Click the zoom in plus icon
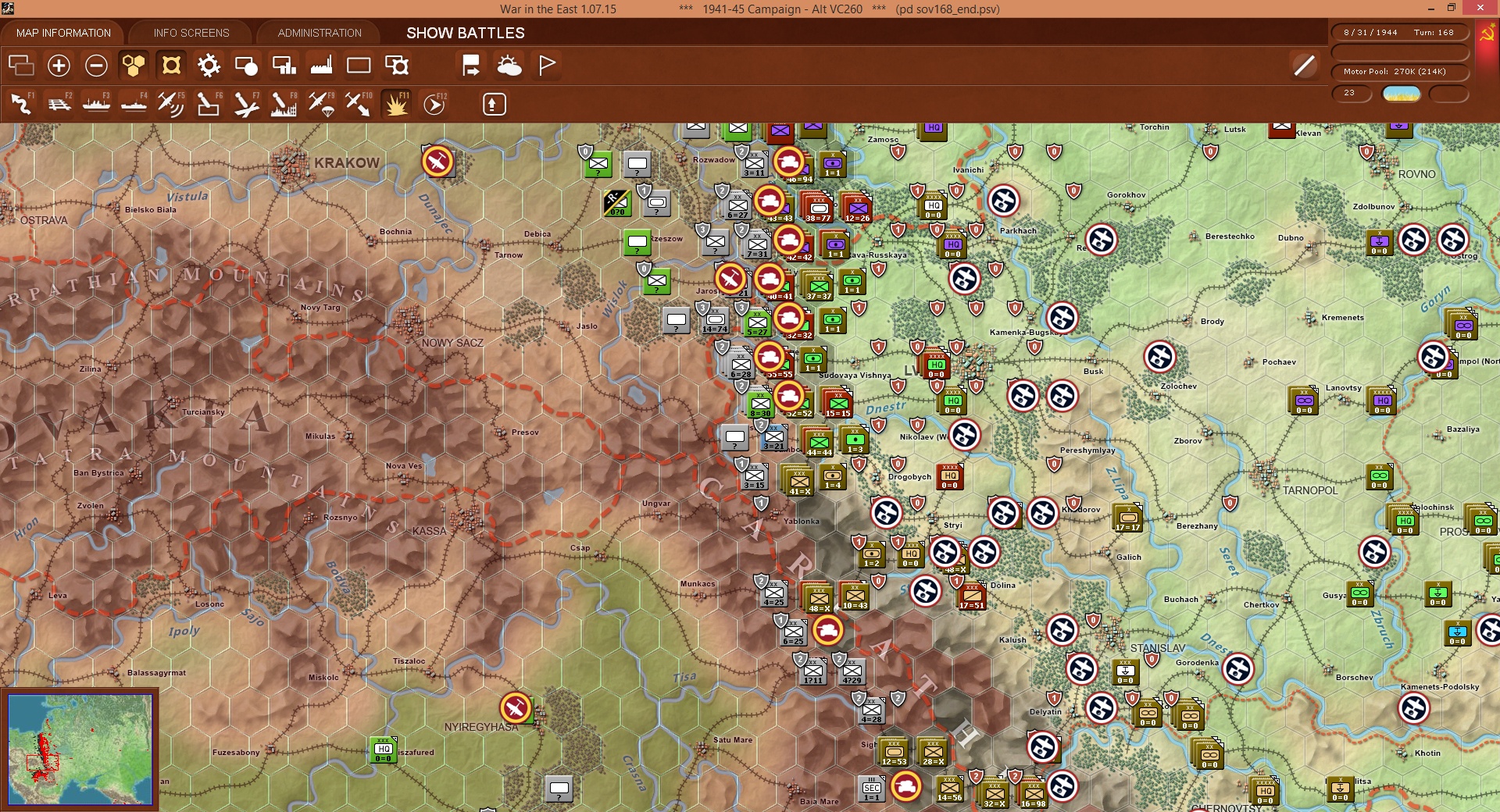This screenshot has width=1500, height=812. 59,66
